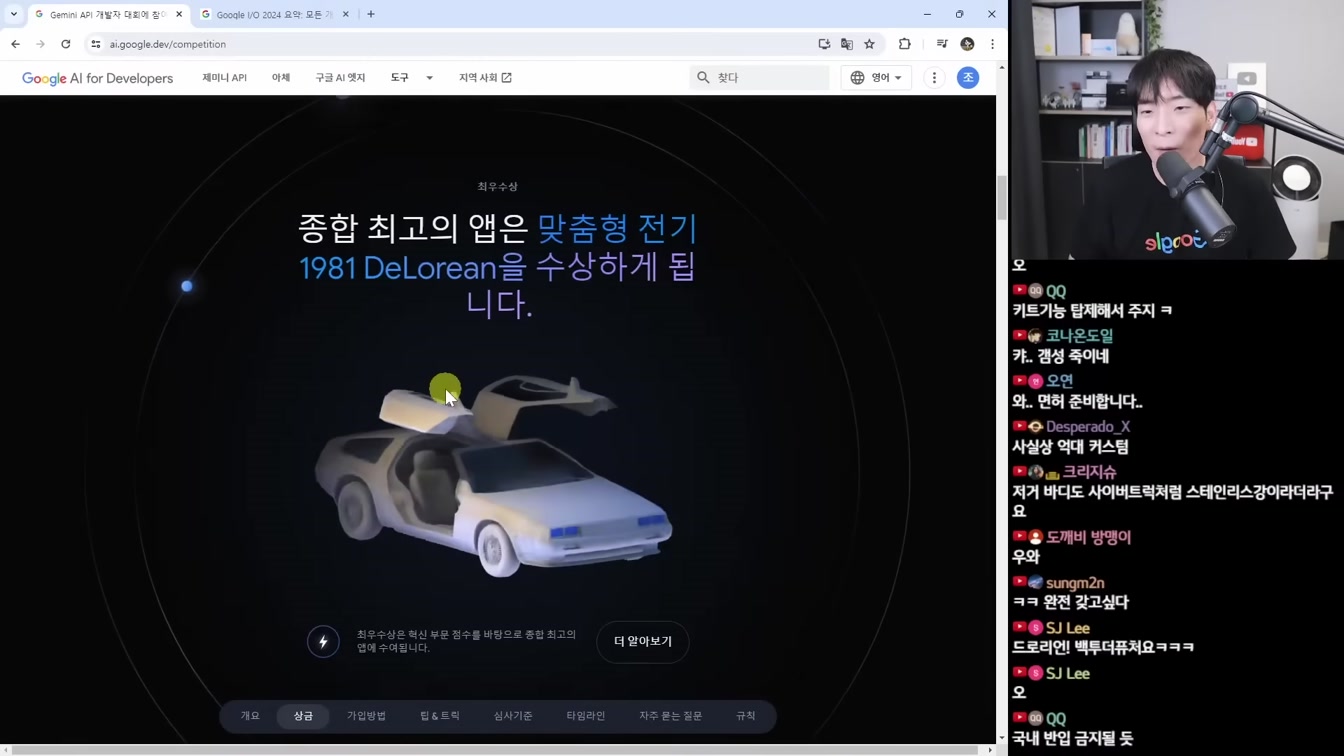Viewport: 1344px width, 756px height.
Task: Click the browser forward arrow
Action: tap(40, 44)
